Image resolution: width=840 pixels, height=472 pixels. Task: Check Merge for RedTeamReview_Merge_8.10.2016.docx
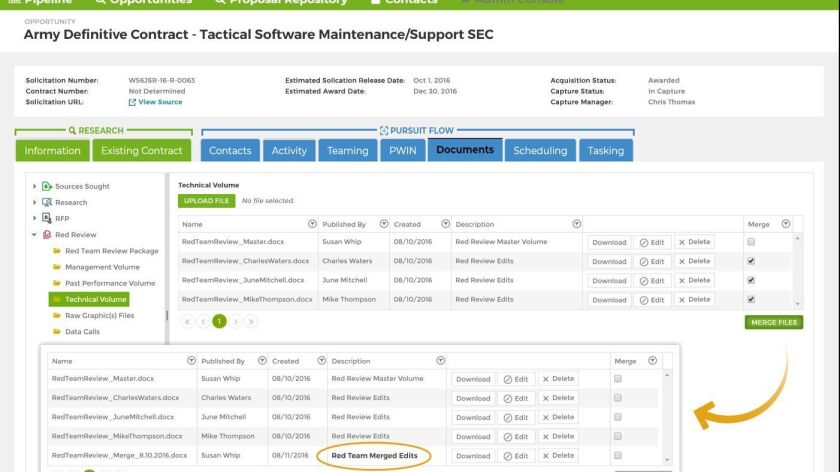click(x=618, y=455)
